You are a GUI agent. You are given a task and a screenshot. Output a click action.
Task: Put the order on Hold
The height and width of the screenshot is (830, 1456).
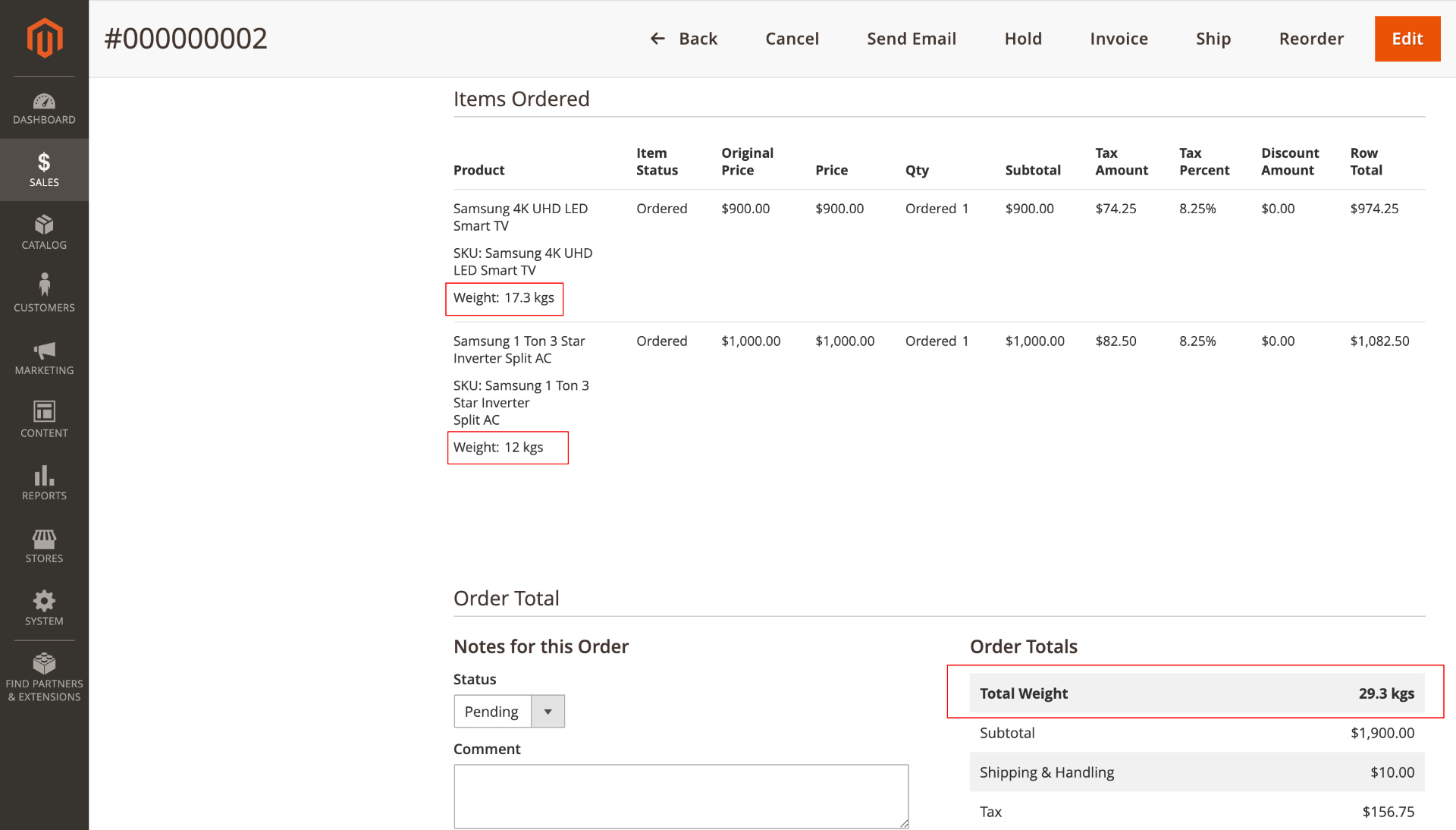point(1023,39)
